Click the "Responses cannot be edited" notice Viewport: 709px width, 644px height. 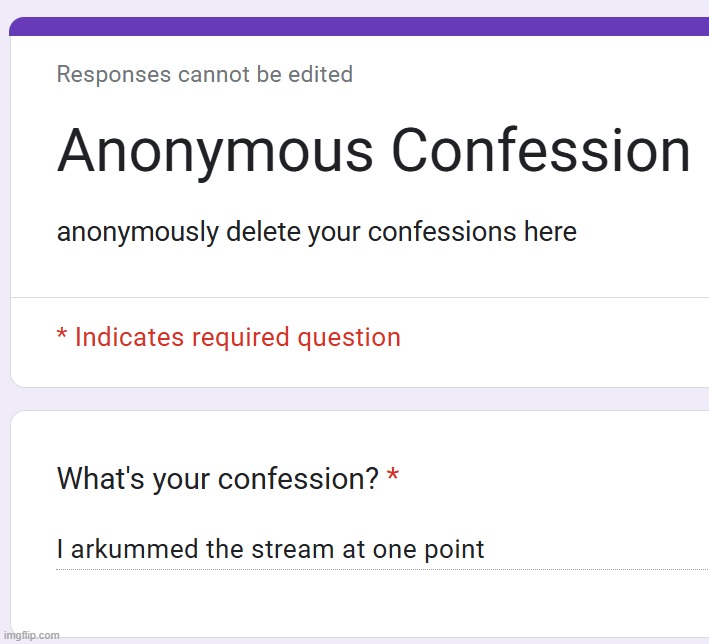click(204, 74)
